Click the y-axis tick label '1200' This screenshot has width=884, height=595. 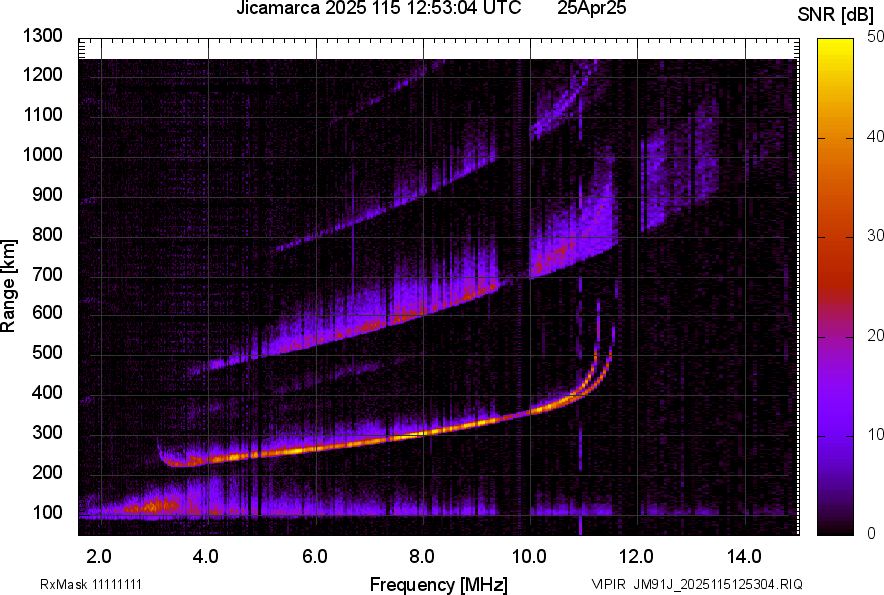click(42, 74)
